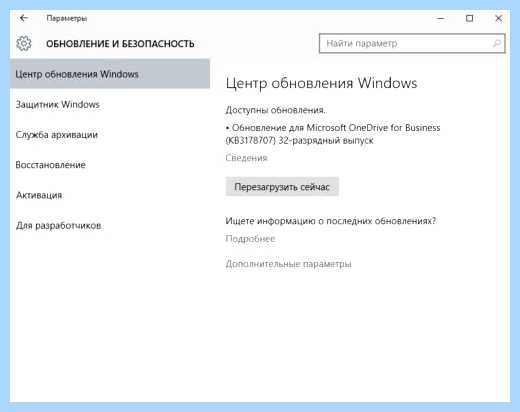Close the Параметры window
The height and width of the screenshot is (412, 520).
click(498, 18)
